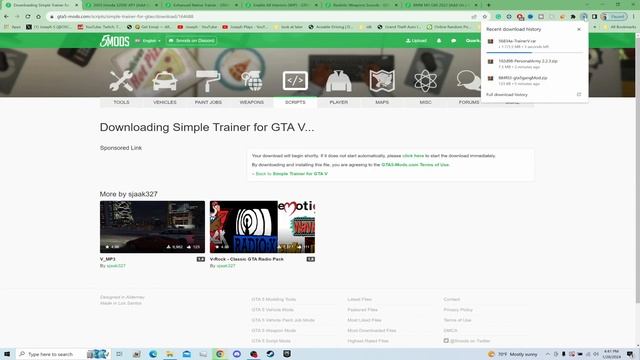The width and height of the screenshot is (640, 360).
Task: Open the Maps category icon
Action: coord(382,81)
